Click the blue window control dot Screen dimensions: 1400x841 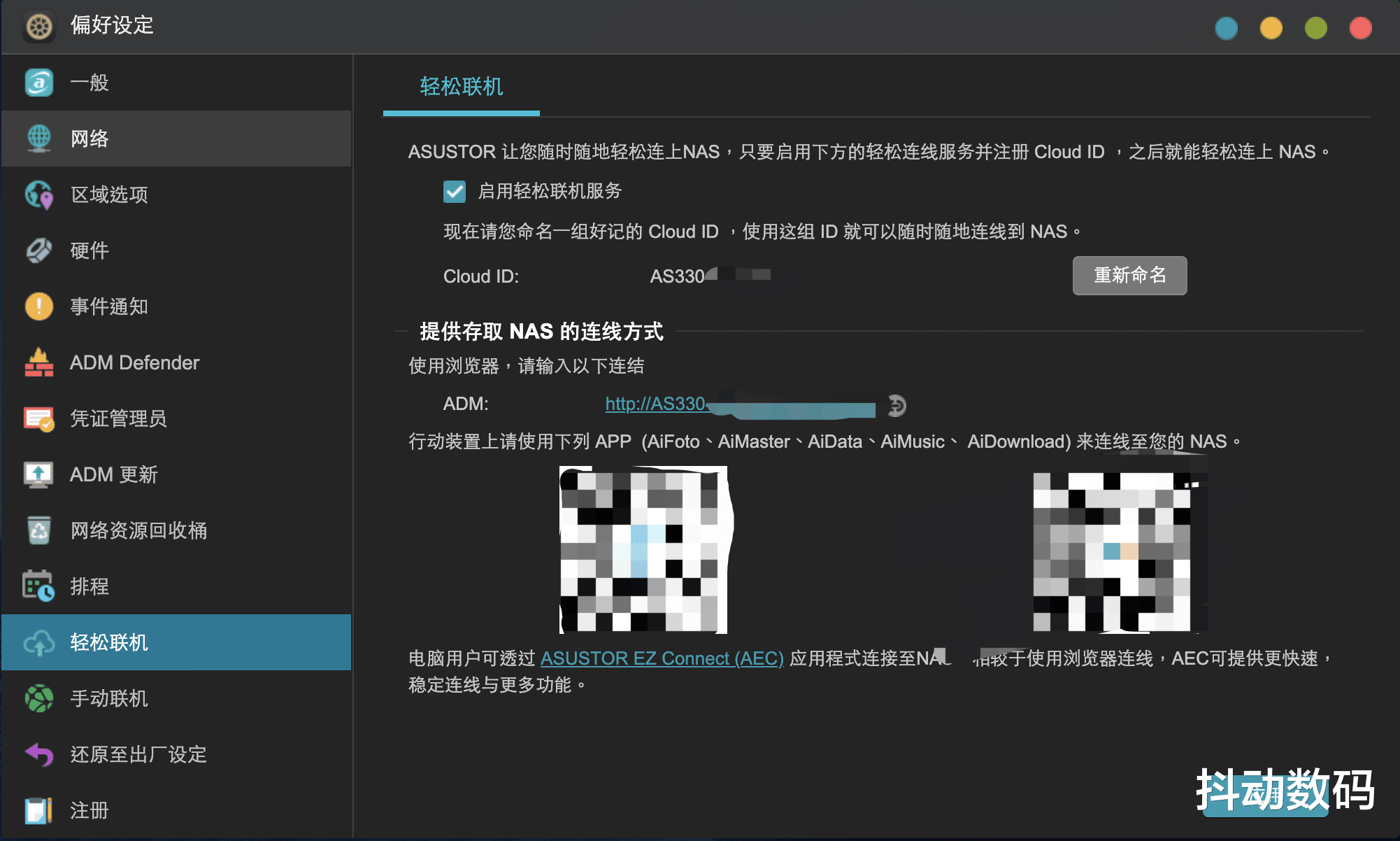(1227, 28)
